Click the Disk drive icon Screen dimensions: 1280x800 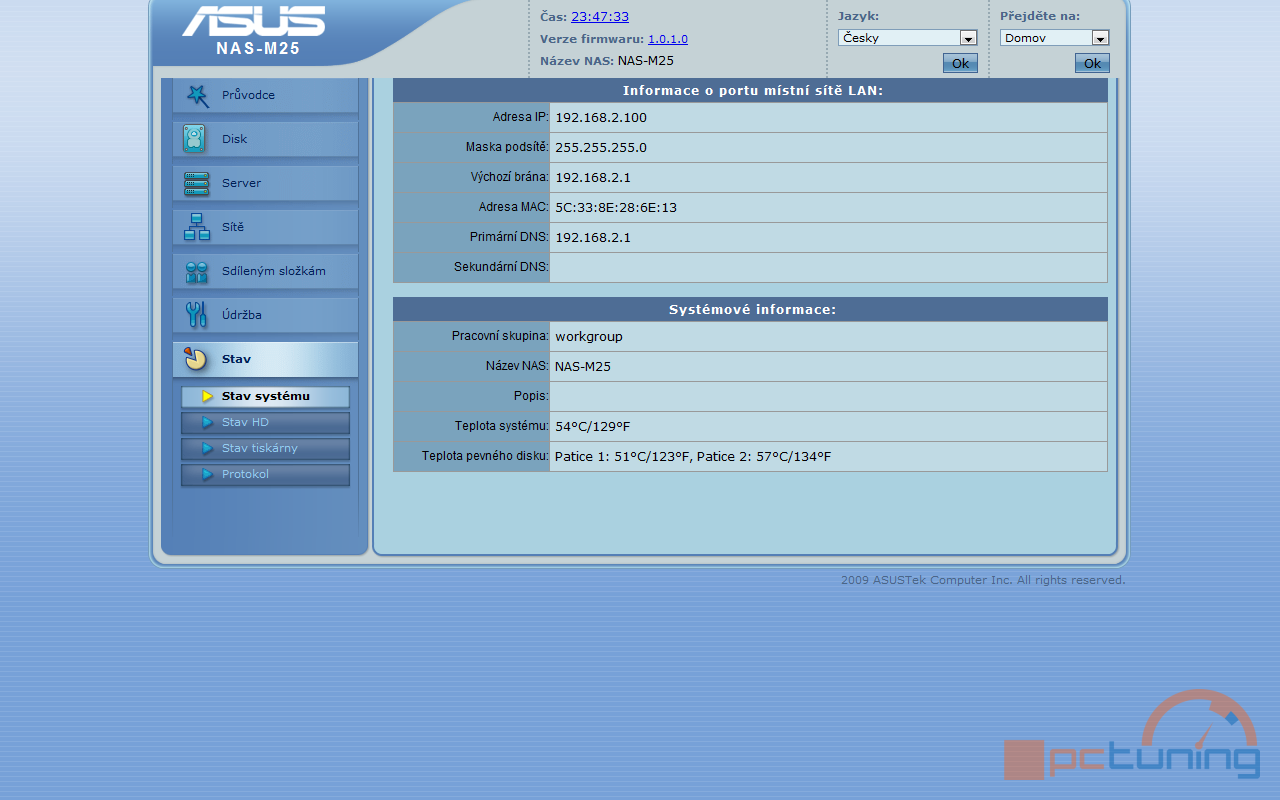pyautogui.click(x=195, y=139)
